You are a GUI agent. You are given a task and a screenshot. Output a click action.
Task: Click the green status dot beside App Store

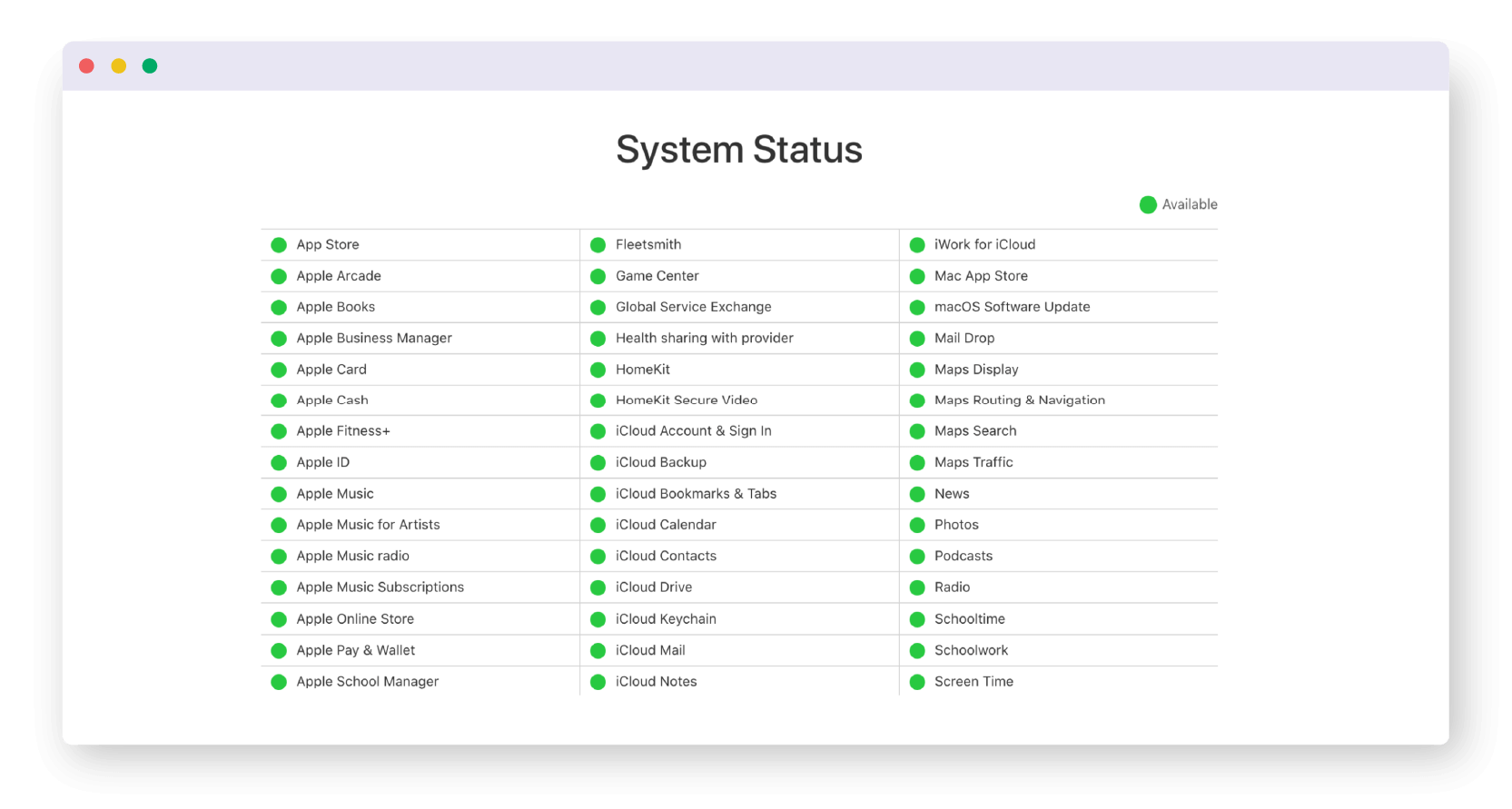pyautogui.click(x=279, y=245)
